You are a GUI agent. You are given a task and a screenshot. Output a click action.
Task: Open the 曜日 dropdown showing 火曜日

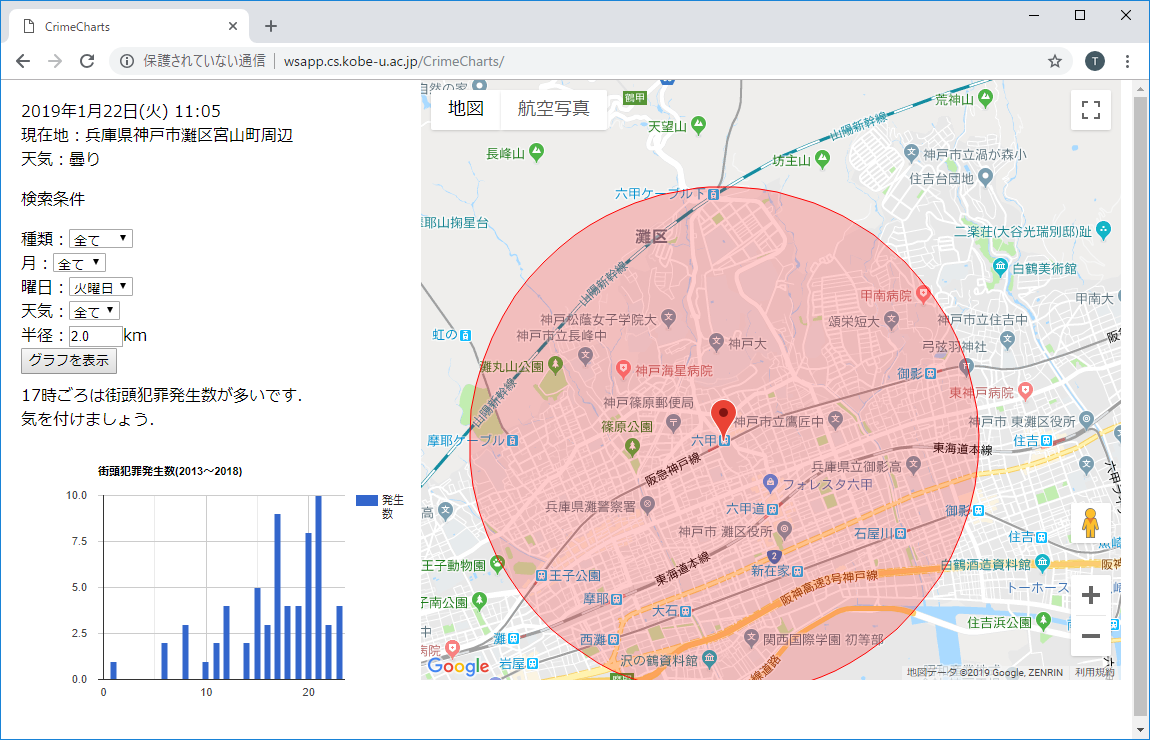pyautogui.click(x=101, y=287)
